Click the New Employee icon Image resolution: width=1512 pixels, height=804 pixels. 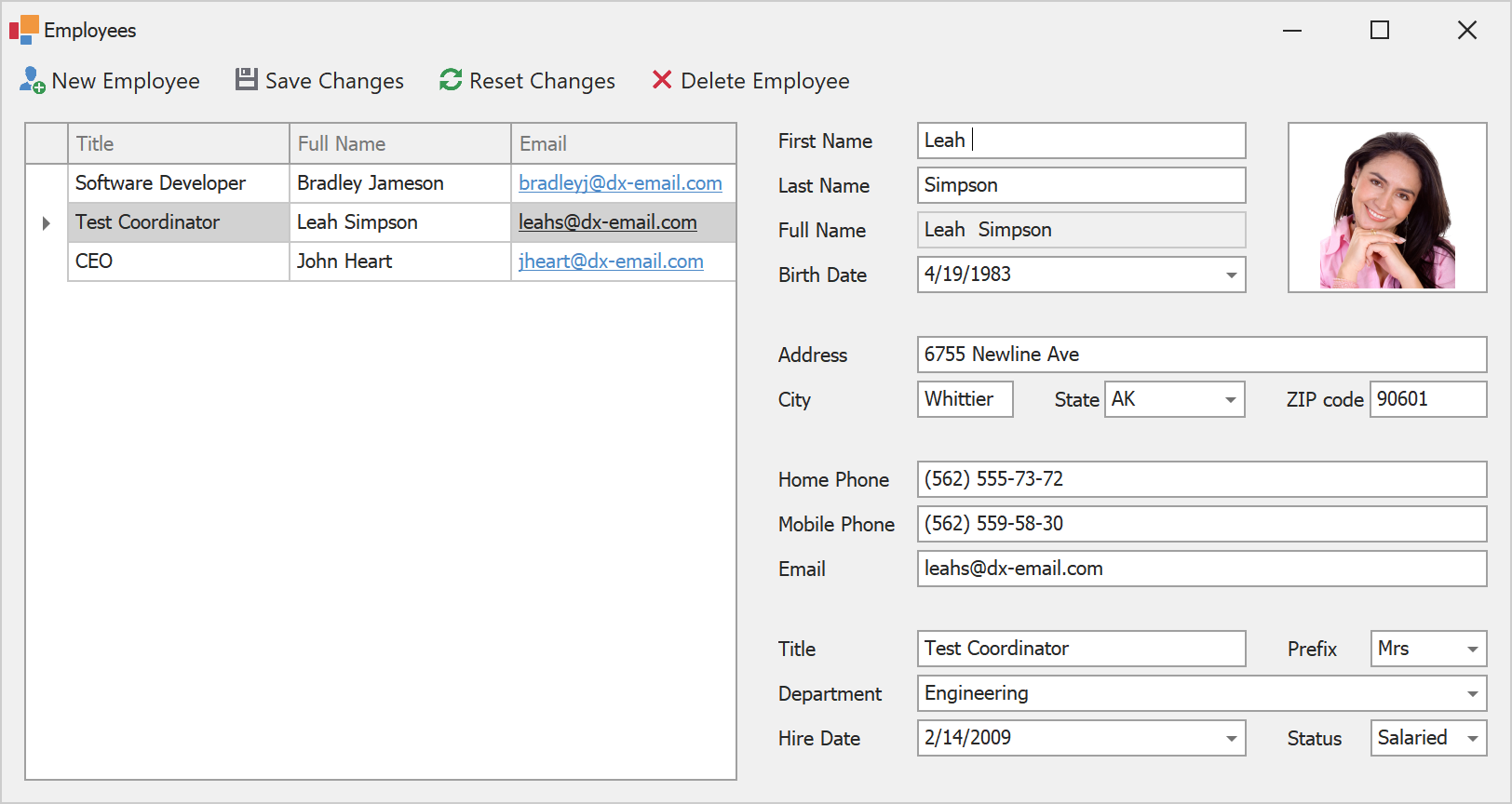pyautogui.click(x=33, y=81)
